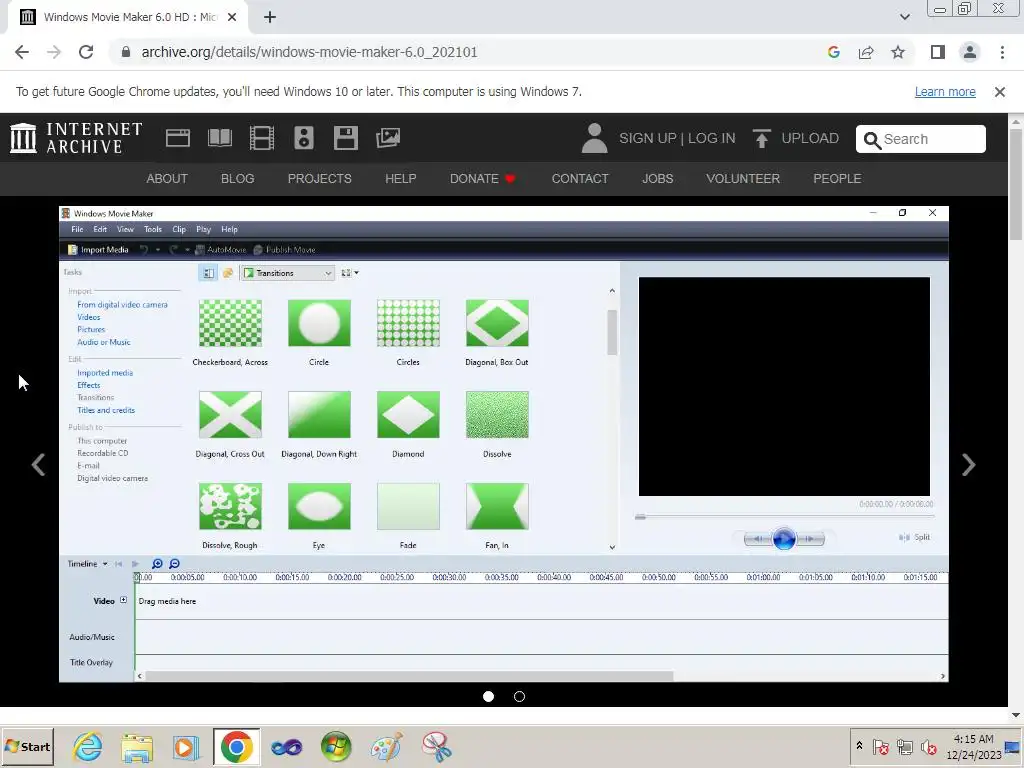Click the share page icon
1024x768 pixels.
pyautogui.click(x=866, y=52)
